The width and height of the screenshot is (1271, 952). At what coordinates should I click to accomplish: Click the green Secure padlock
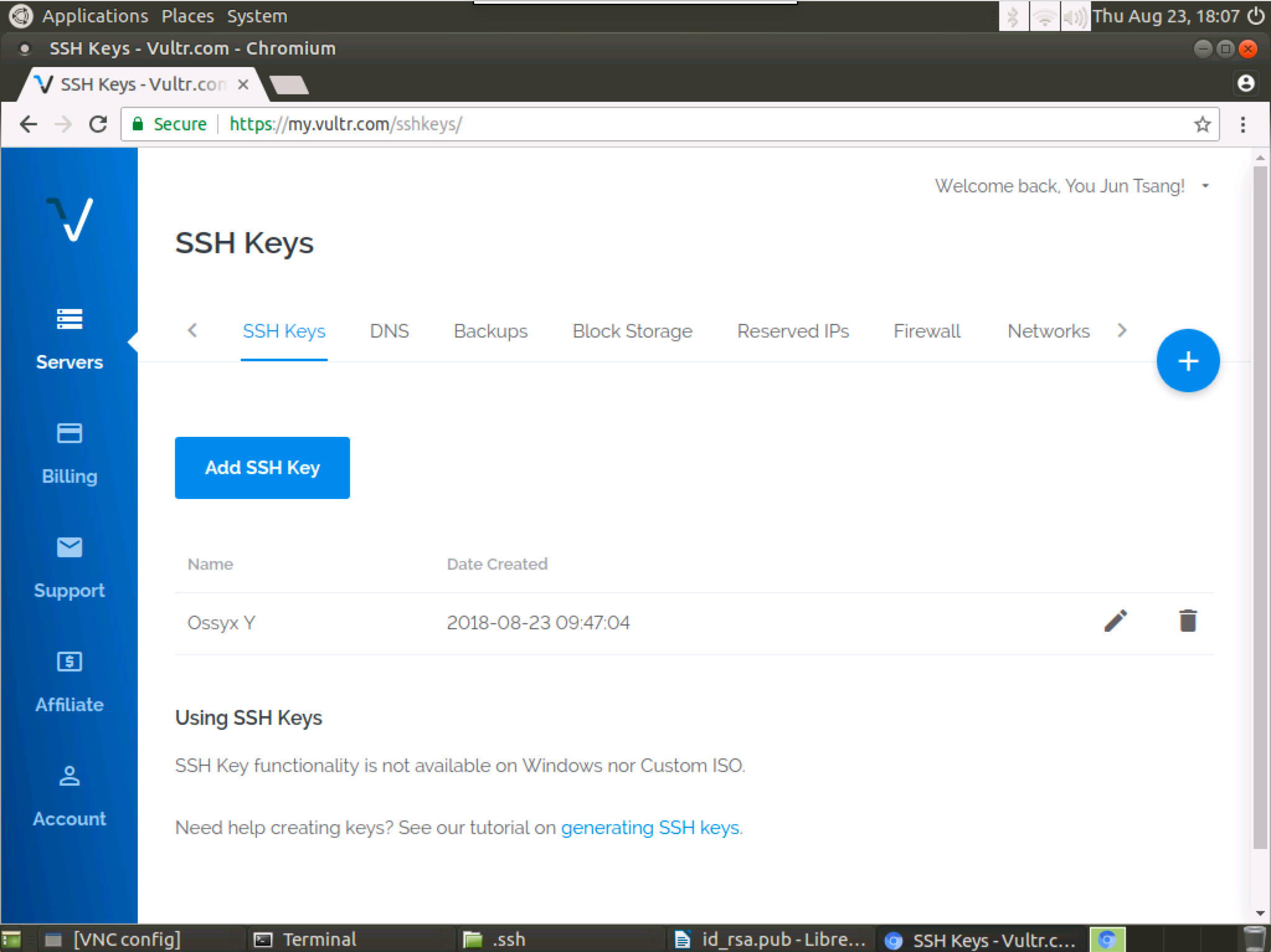pos(138,124)
